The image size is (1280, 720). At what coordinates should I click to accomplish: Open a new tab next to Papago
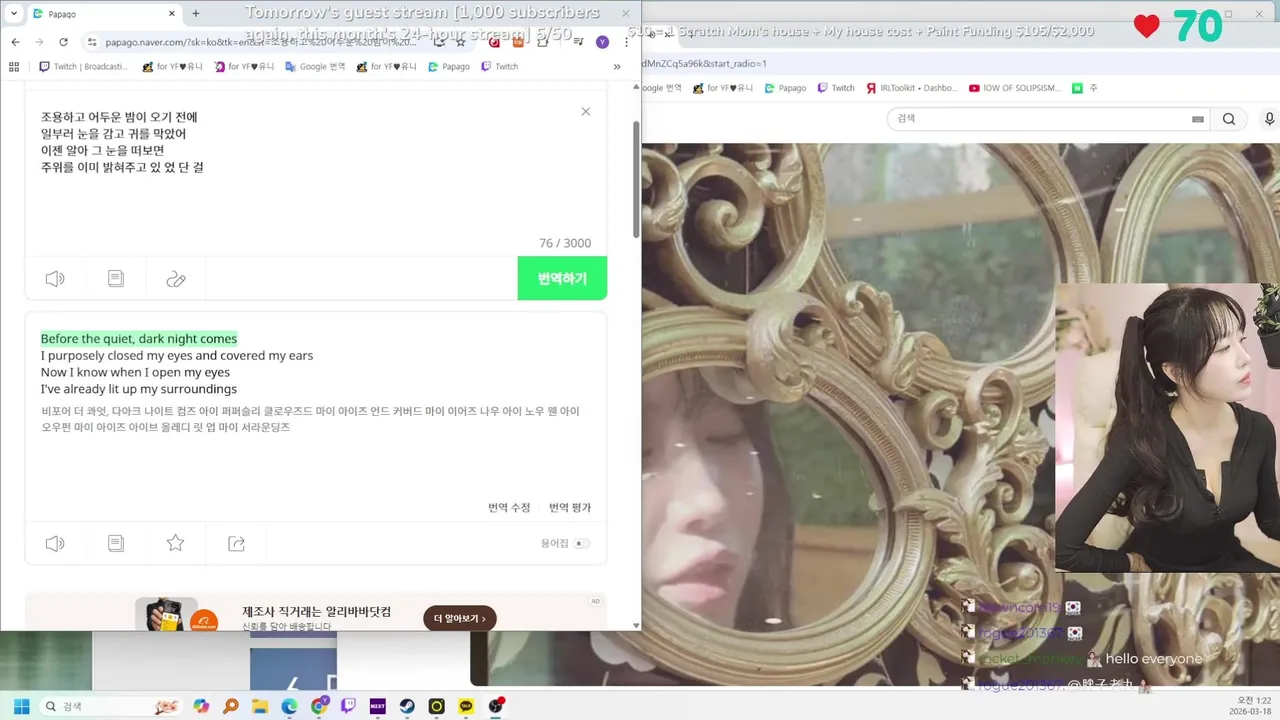(196, 14)
